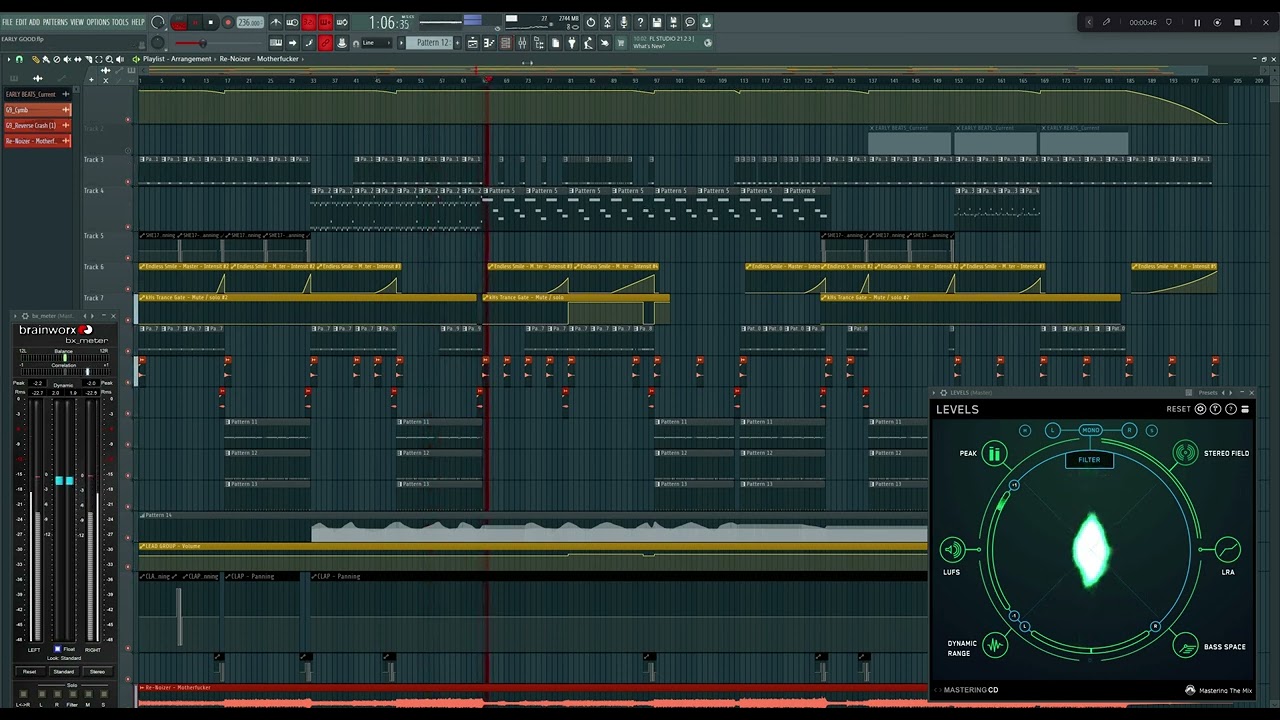1280x720 pixels.
Task: Stop the screen recording in top bar
Action: point(1237,22)
